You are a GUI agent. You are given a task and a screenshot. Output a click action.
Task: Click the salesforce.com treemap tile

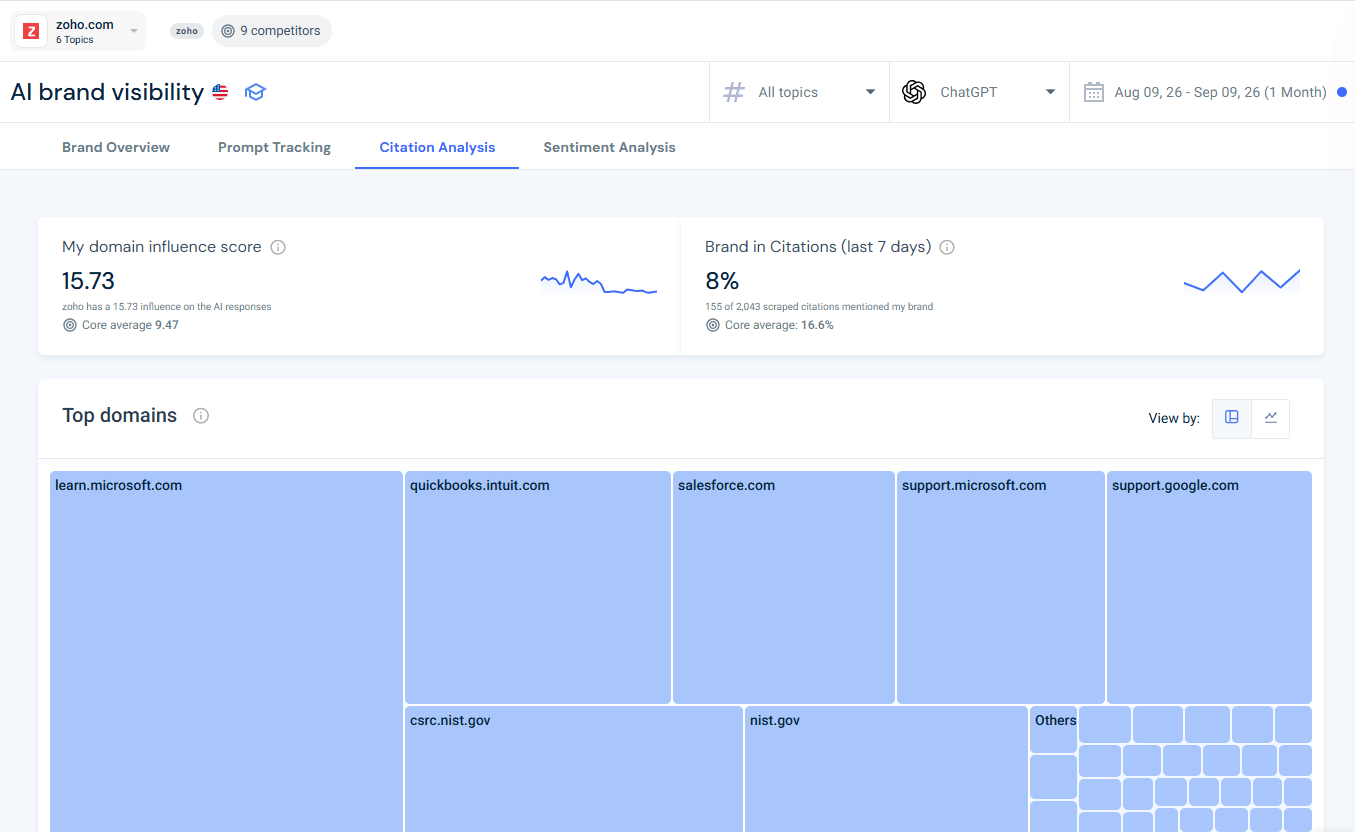pos(784,587)
